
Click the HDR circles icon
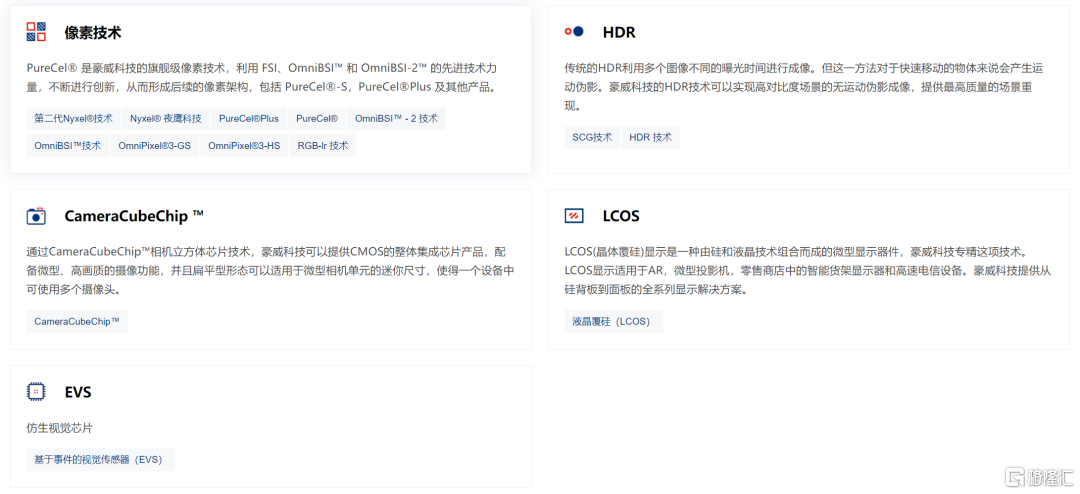574,32
